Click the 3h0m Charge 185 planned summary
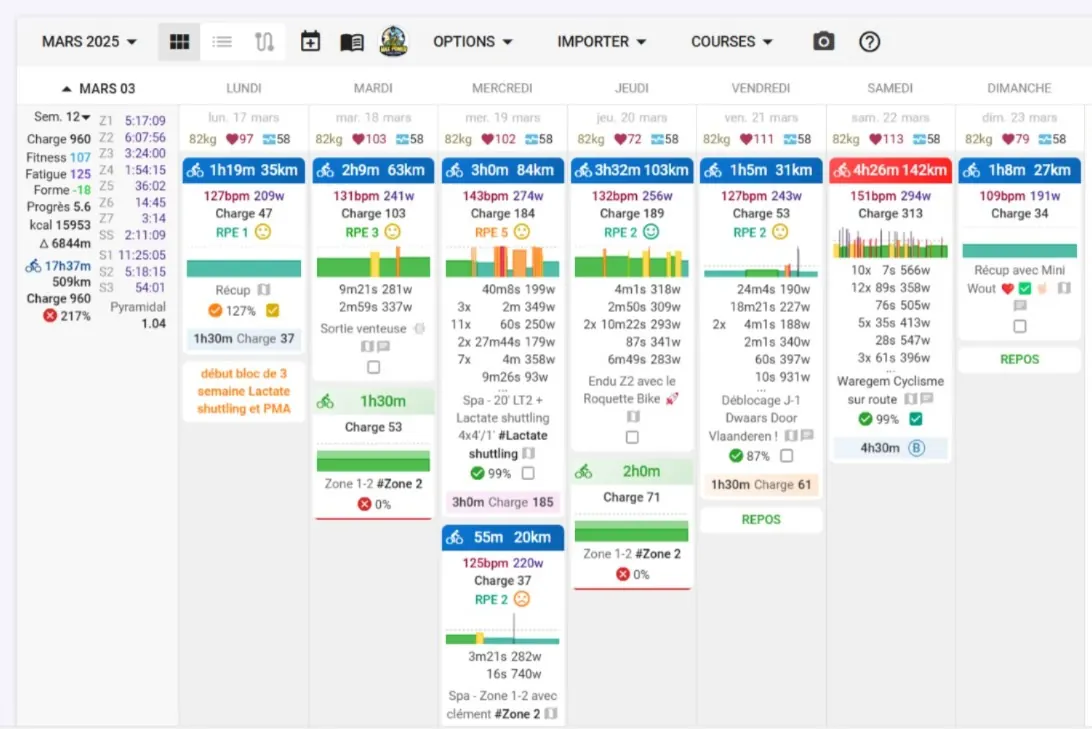The height and width of the screenshot is (729, 1092). (x=502, y=502)
